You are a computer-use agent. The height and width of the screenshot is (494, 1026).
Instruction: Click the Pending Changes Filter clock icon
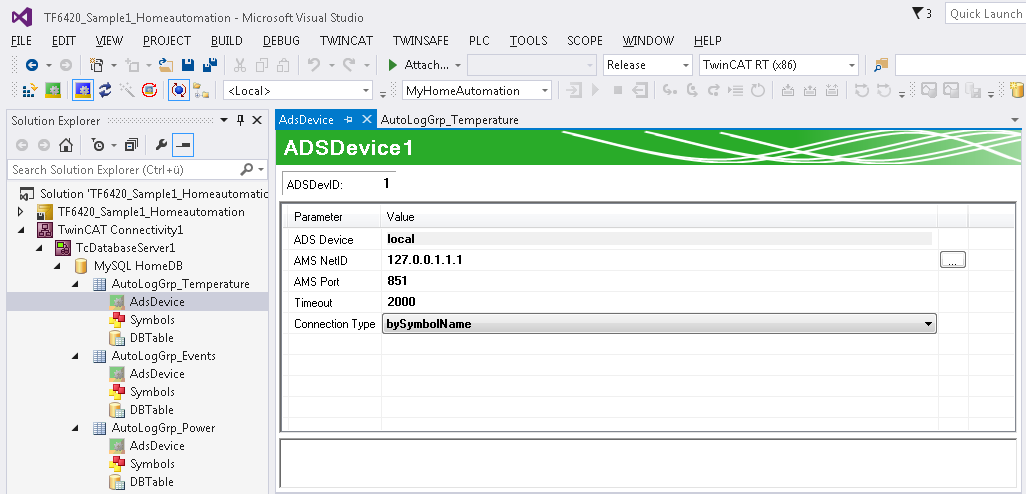[x=98, y=145]
